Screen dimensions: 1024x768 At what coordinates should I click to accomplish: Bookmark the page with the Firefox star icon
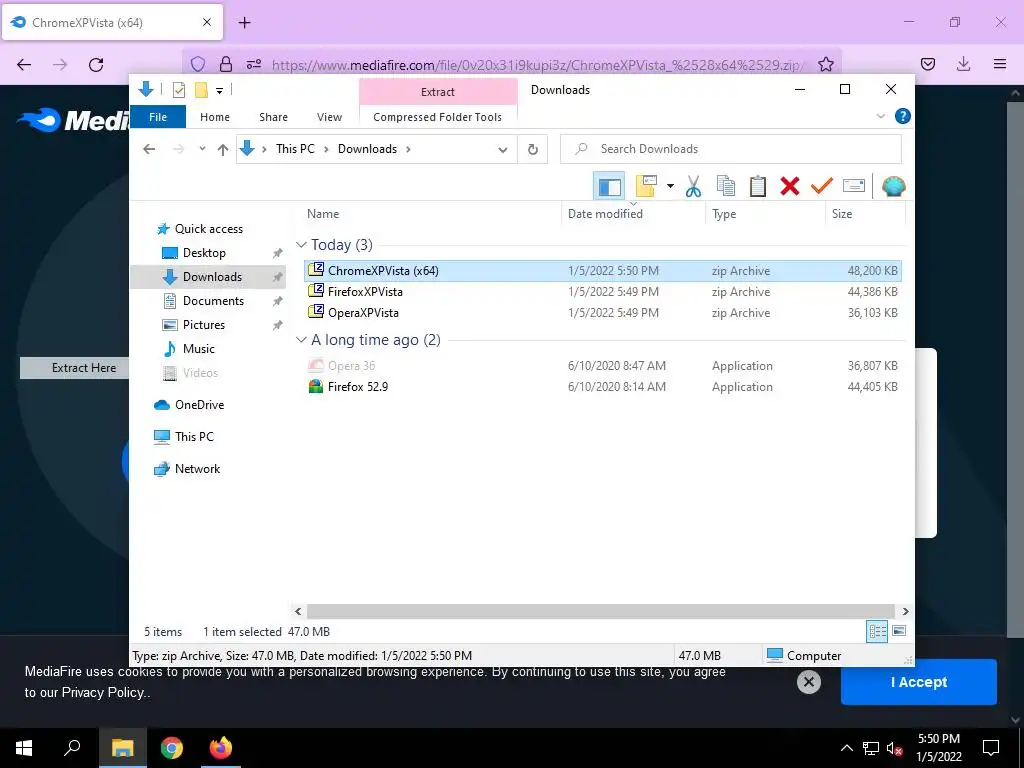tap(825, 64)
